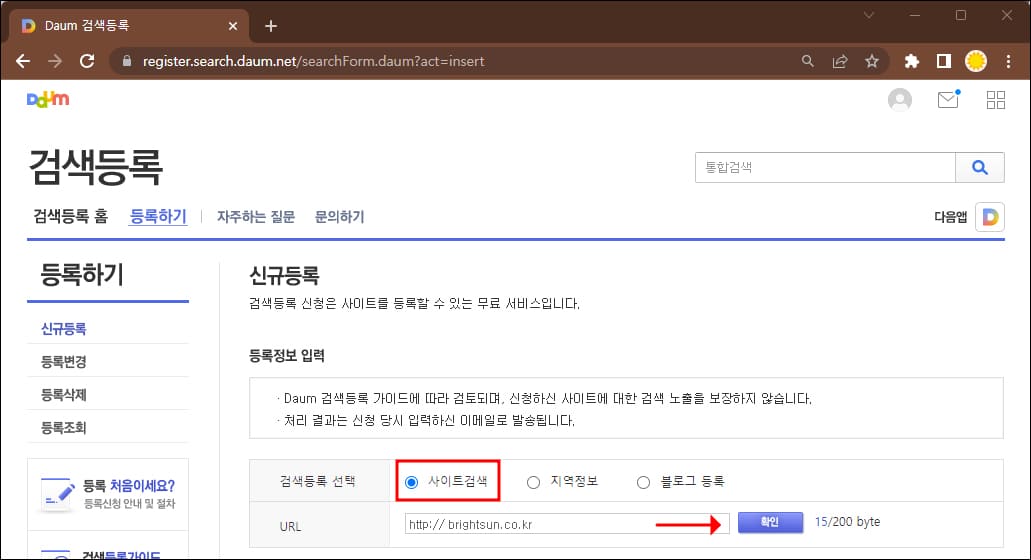The width and height of the screenshot is (1031, 560).
Task: Open the user profile icon
Action: (899, 100)
